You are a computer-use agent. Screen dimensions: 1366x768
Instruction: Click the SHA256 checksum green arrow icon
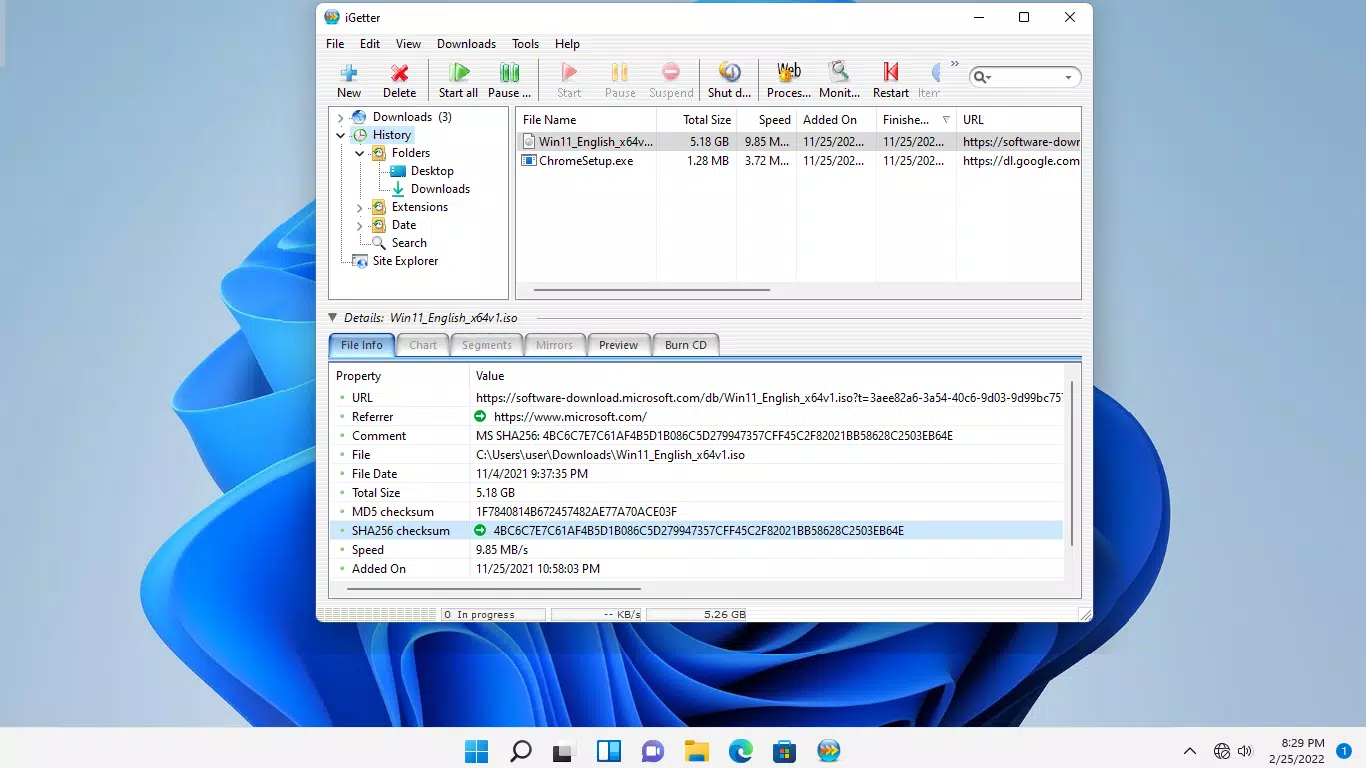click(480, 530)
